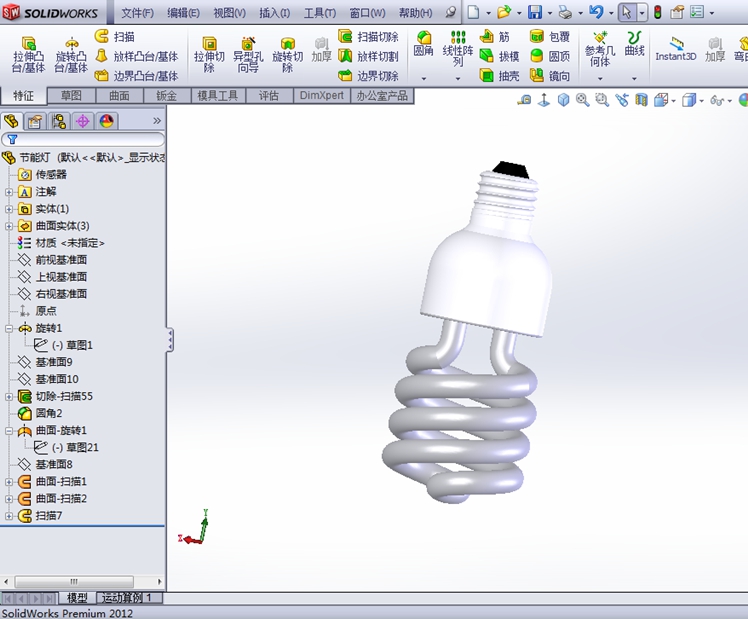Screen dimensions: 748x619
Task: Open the 线性阵列 pattern dropdown arrow
Action: point(458,78)
